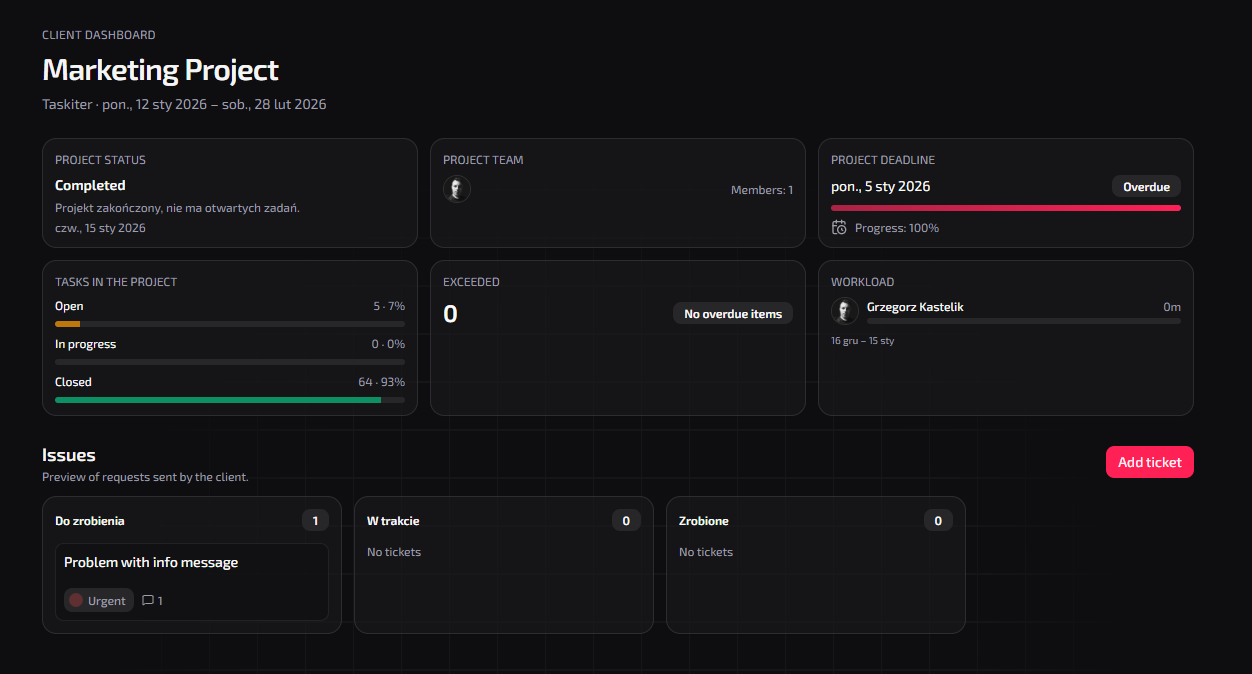Click the Urgent priority color dot
The width and height of the screenshot is (1252, 674).
pyautogui.click(x=78, y=600)
